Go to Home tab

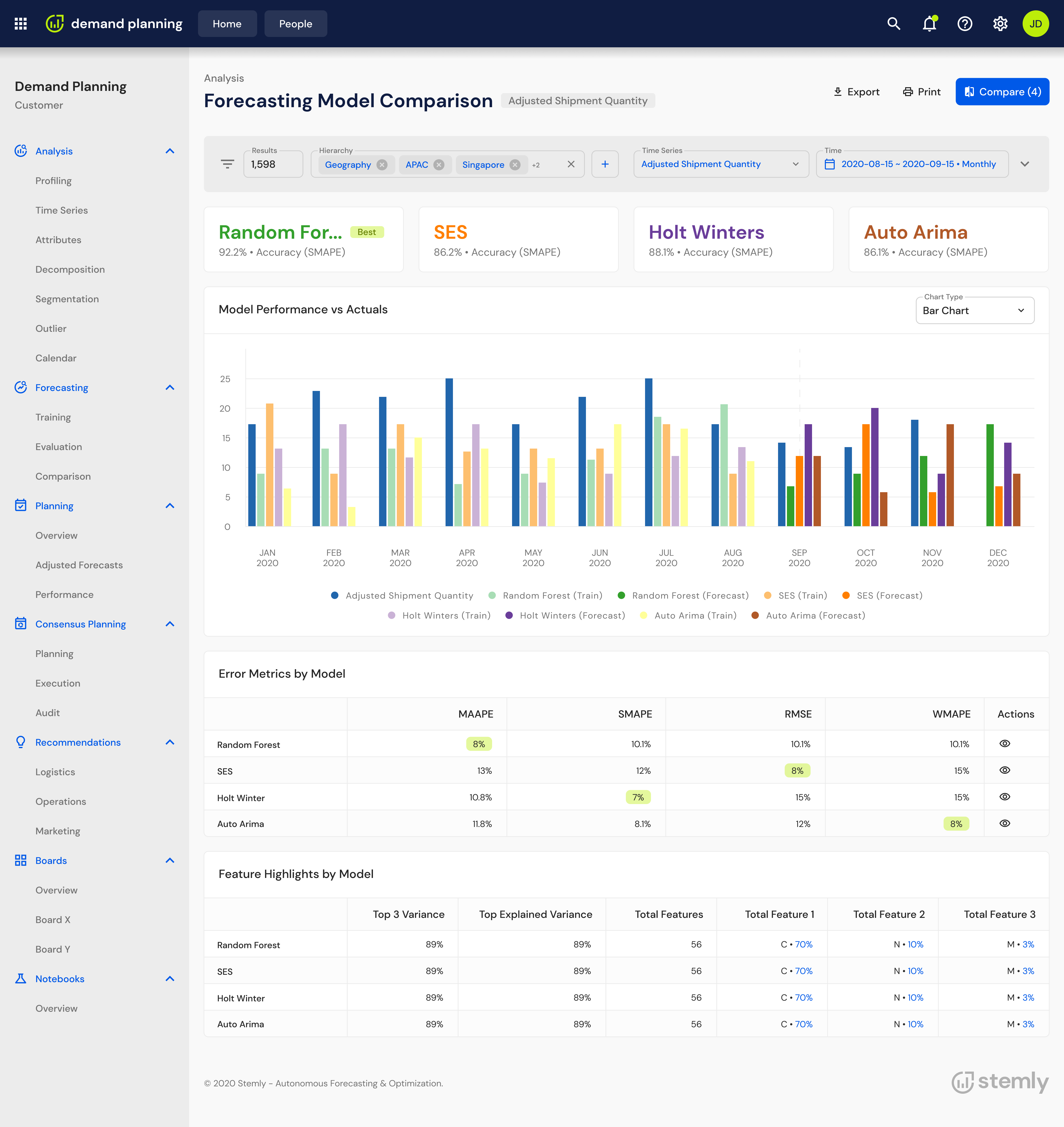(227, 24)
